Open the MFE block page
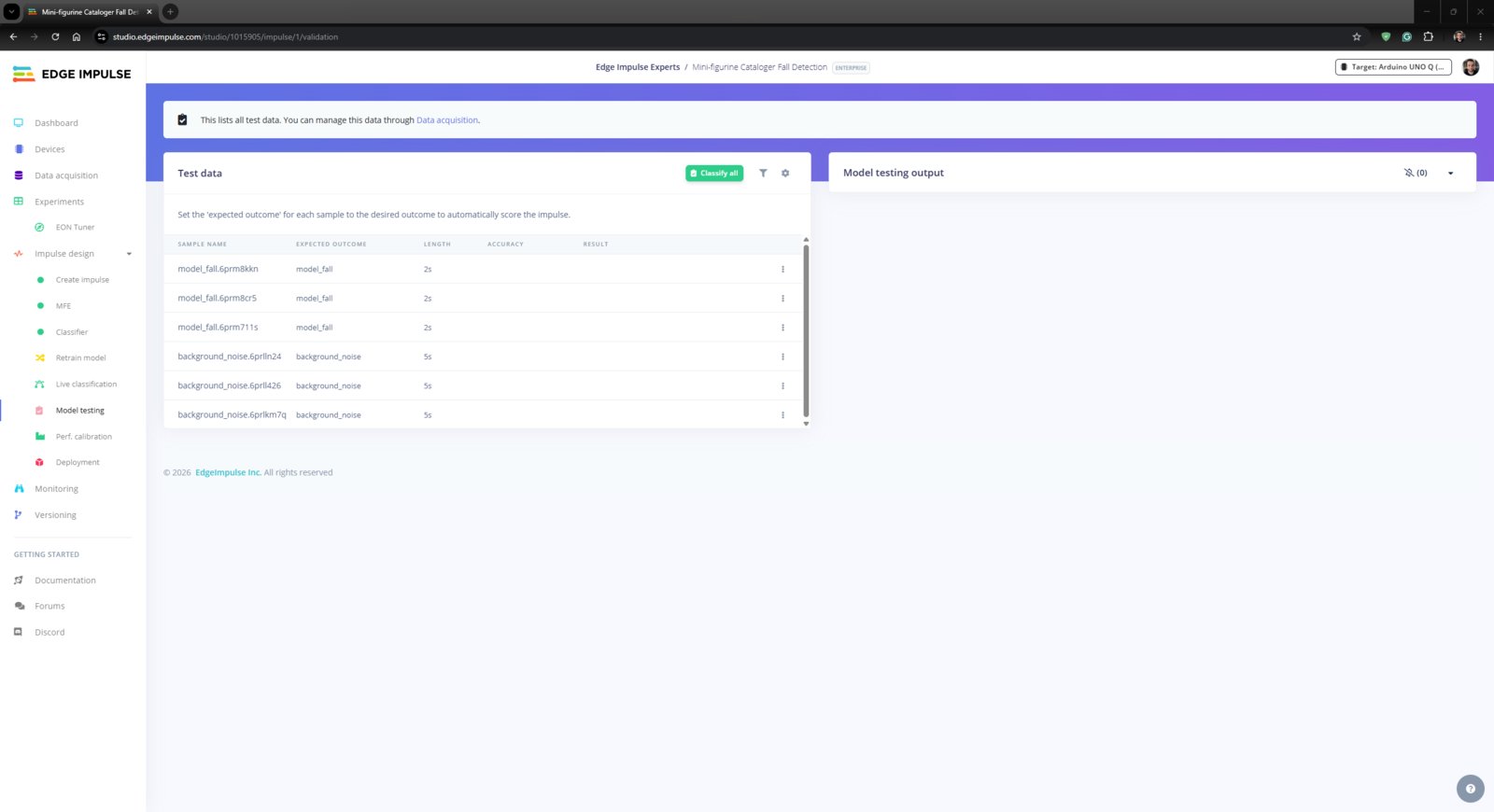 63,306
